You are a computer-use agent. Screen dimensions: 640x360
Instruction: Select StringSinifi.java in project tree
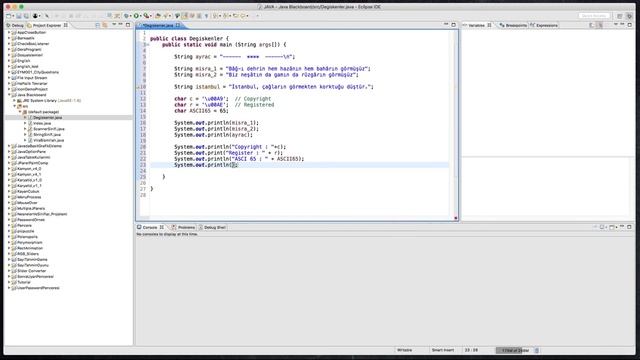(47, 135)
